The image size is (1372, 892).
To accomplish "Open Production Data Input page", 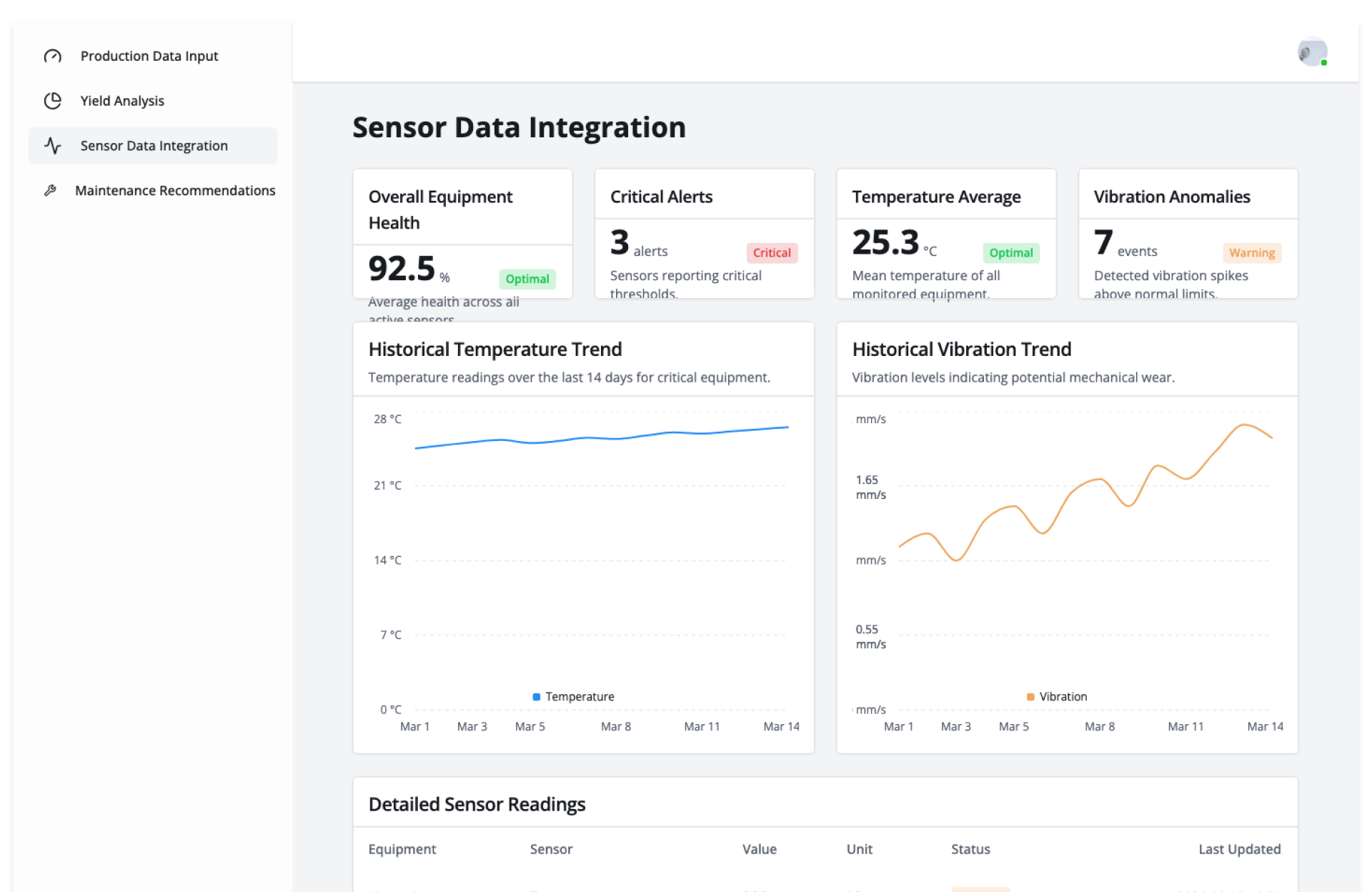I will pos(149,56).
